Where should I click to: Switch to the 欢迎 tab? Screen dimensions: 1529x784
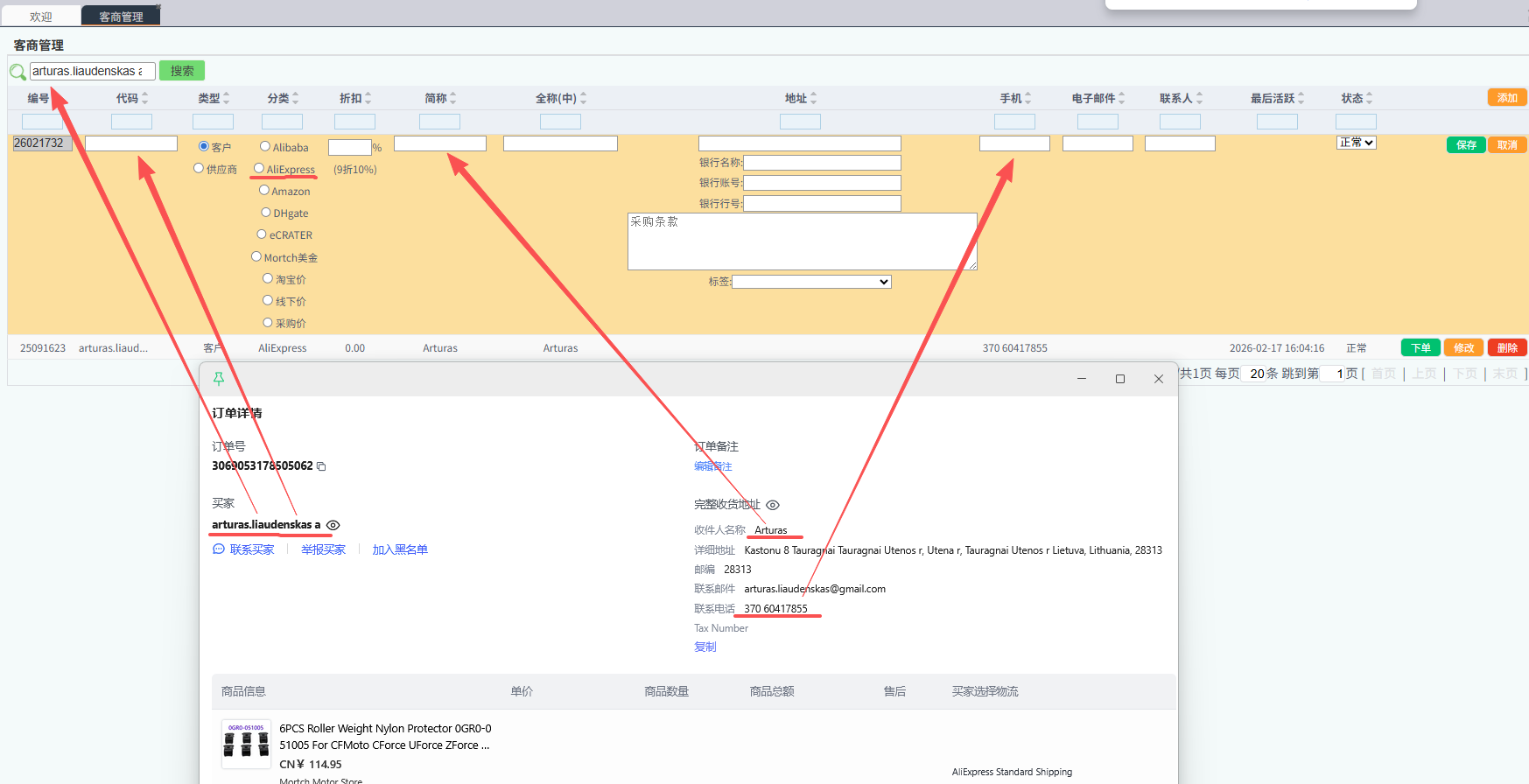pyautogui.click(x=41, y=17)
